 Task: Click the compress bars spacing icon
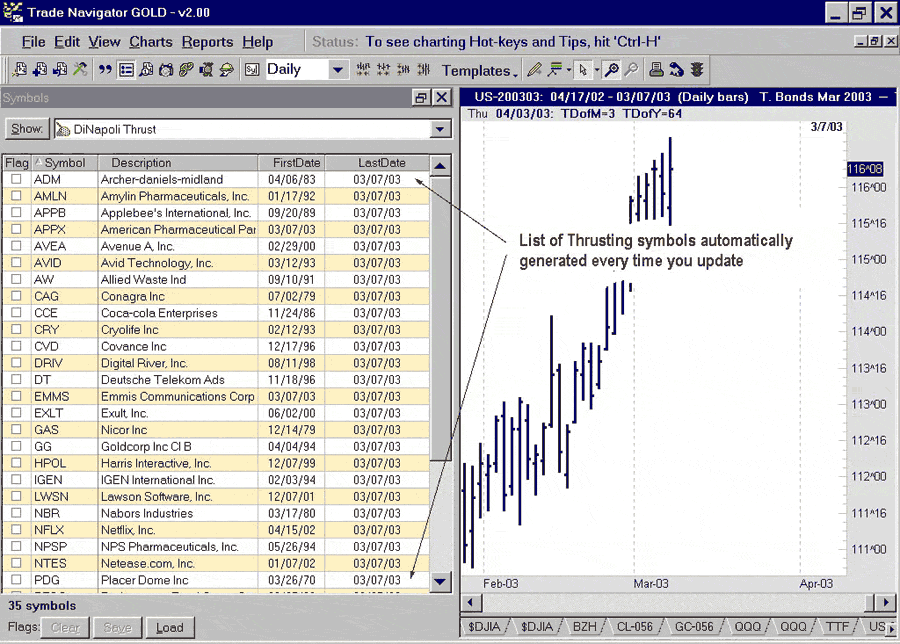(x=363, y=70)
